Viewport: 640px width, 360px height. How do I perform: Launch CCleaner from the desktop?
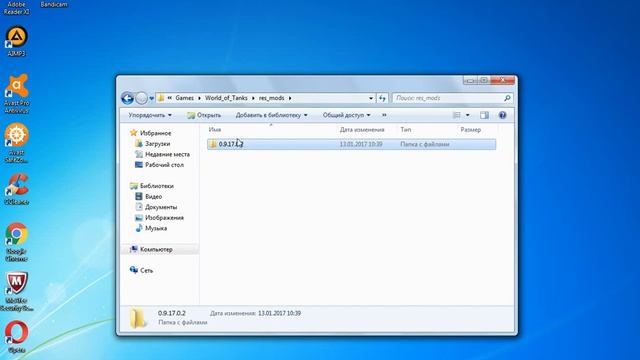point(16,189)
